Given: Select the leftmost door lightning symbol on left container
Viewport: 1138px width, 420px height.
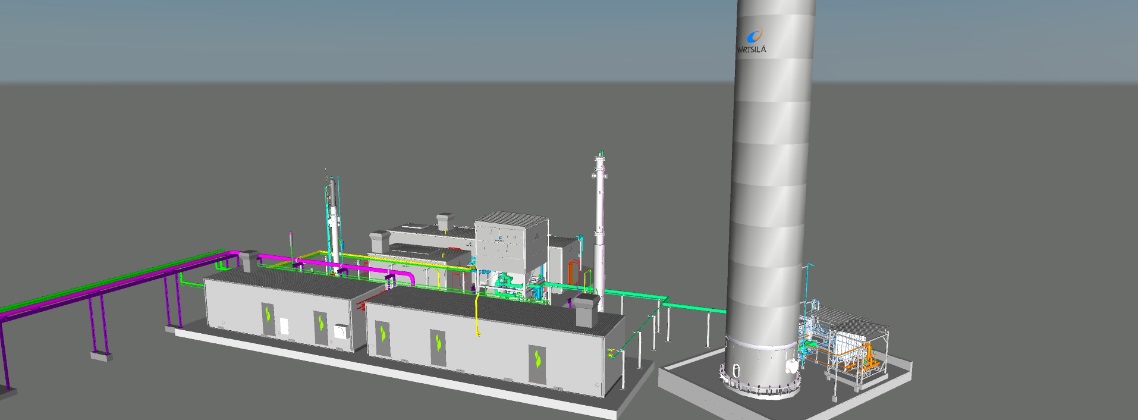Looking at the screenshot, I should [268, 316].
